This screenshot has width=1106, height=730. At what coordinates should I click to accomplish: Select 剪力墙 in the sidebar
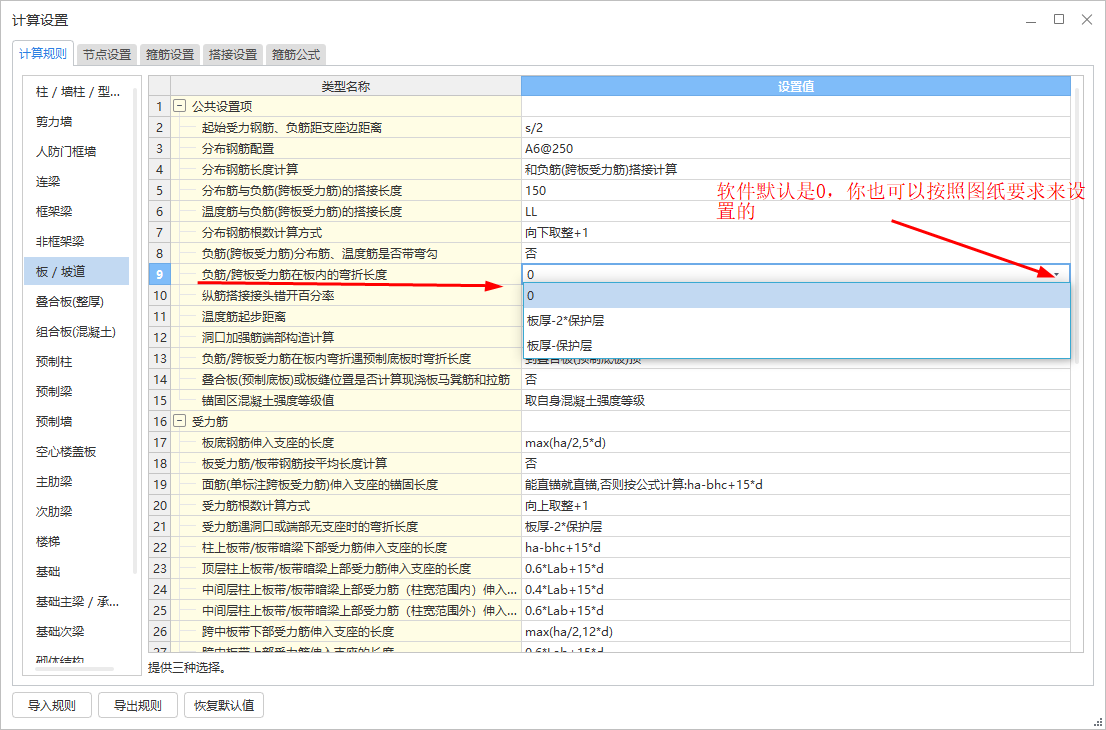[x=77, y=121]
